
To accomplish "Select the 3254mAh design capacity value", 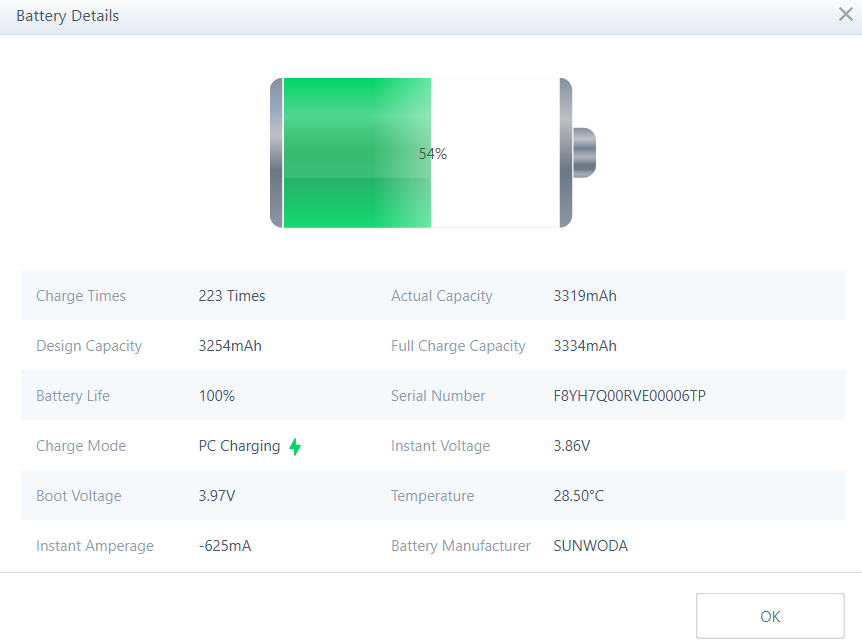I will pos(230,346).
